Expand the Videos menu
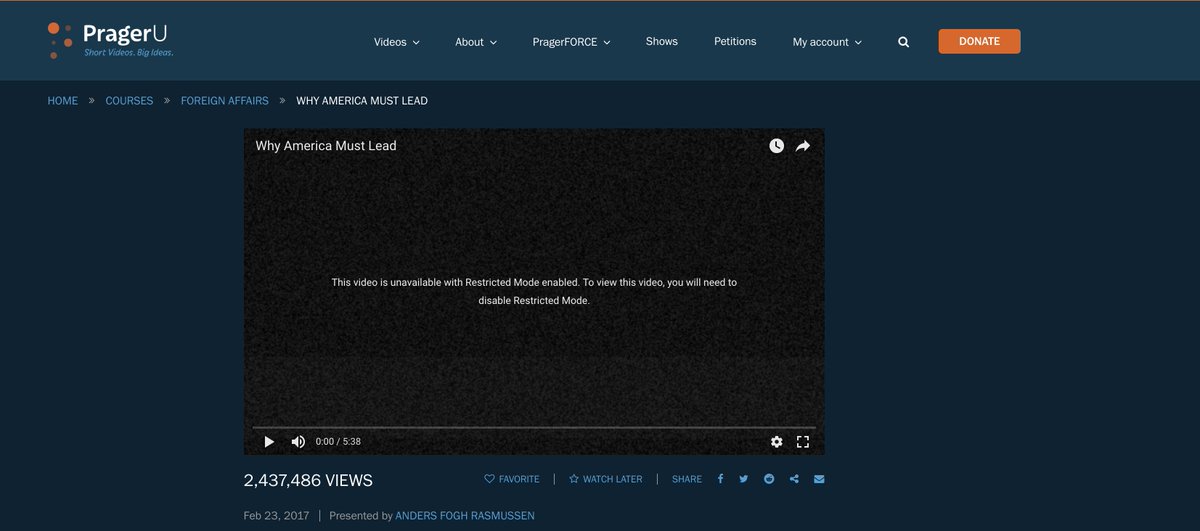This screenshot has width=1200, height=531. point(397,42)
